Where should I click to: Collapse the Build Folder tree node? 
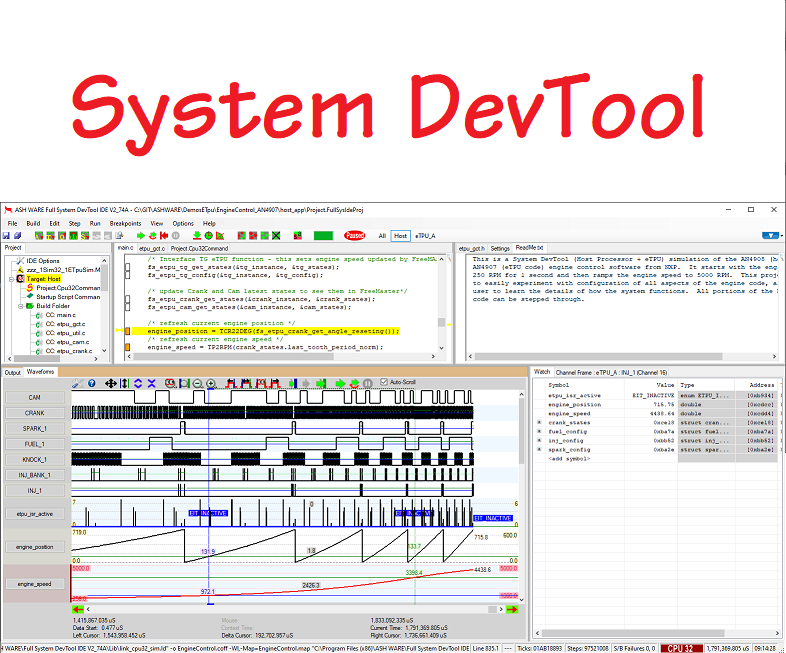22,305
